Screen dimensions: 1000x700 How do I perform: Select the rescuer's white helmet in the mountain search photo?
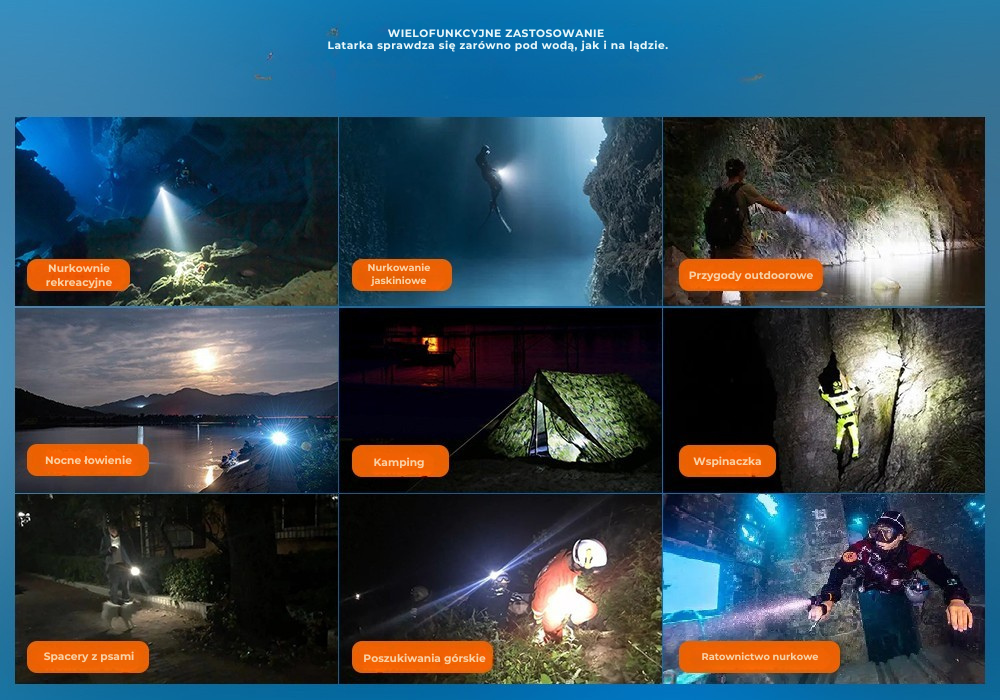tap(589, 553)
